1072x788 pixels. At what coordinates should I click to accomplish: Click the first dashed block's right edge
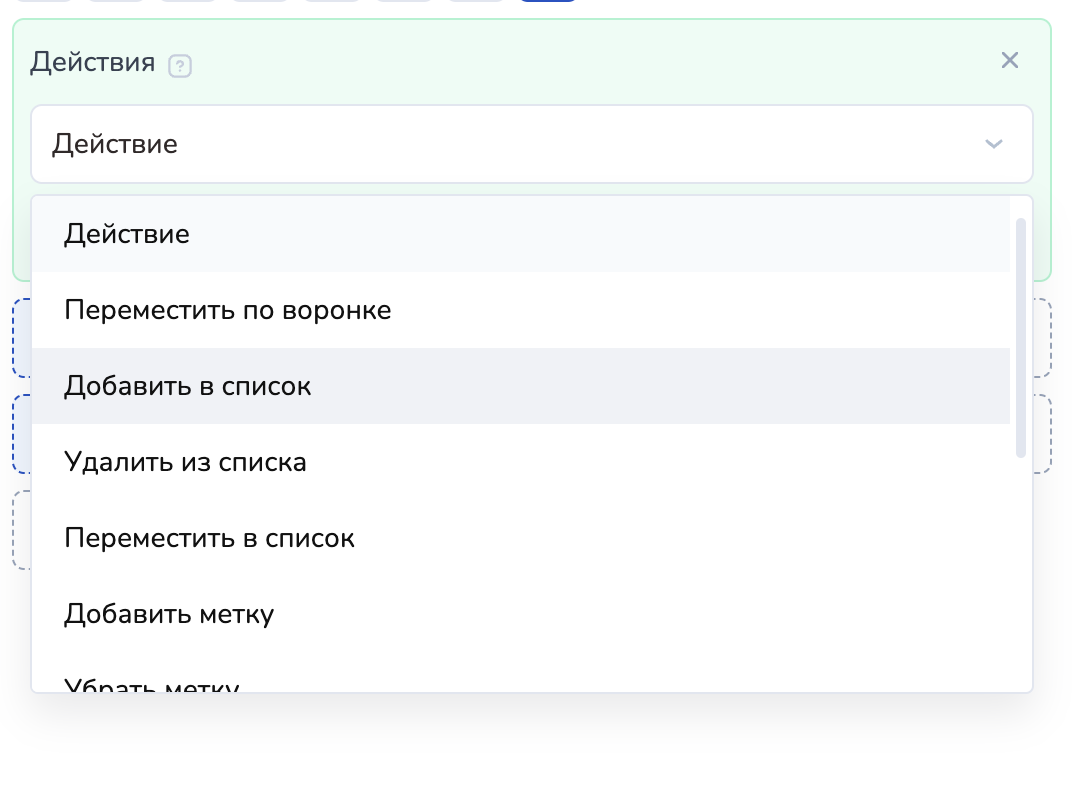click(1042, 338)
